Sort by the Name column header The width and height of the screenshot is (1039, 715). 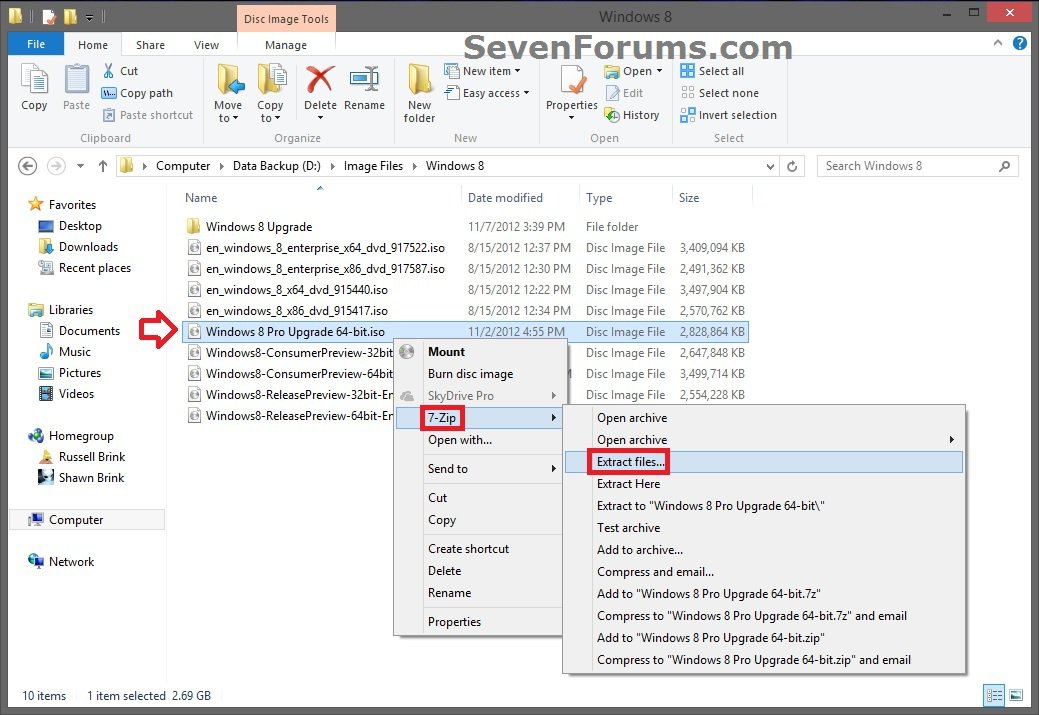point(201,197)
